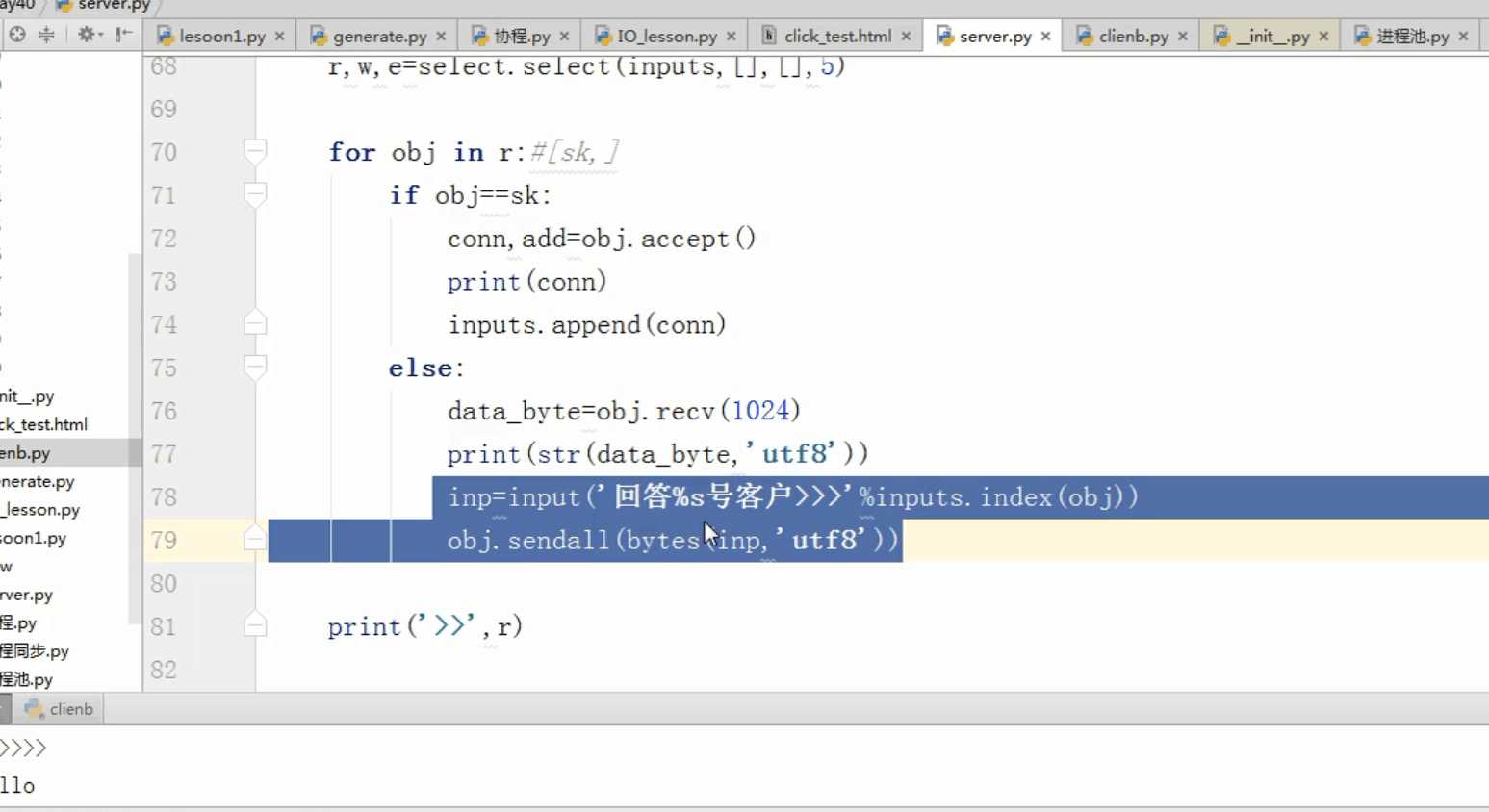This screenshot has height=812, width=1489.
Task: Close the __init__.py tab
Action: click(x=1323, y=36)
